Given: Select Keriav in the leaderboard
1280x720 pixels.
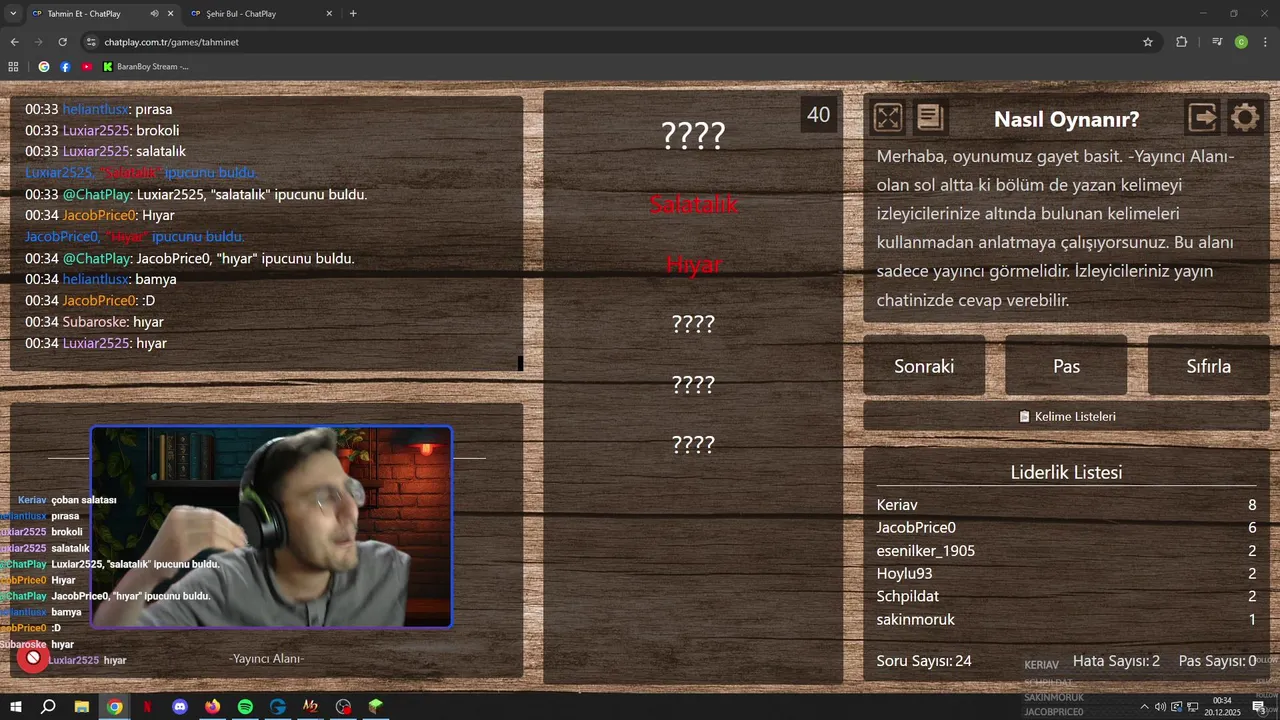Looking at the screenshot, I should (897, 505).
